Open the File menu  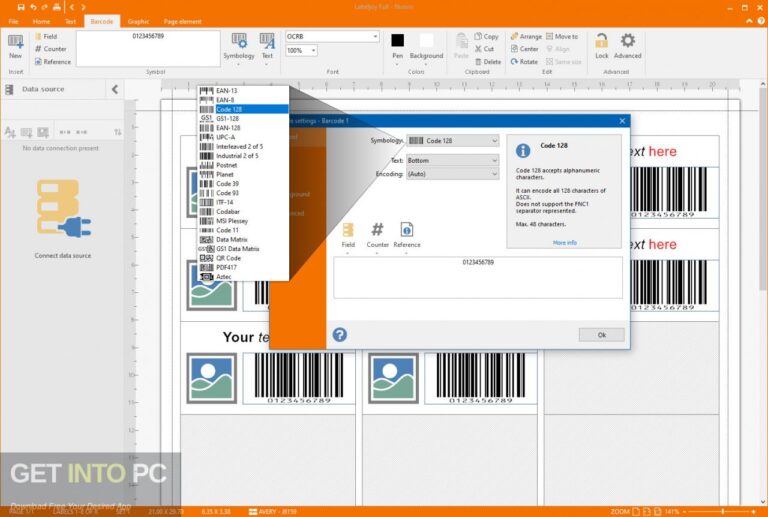(x=14, y=22)
